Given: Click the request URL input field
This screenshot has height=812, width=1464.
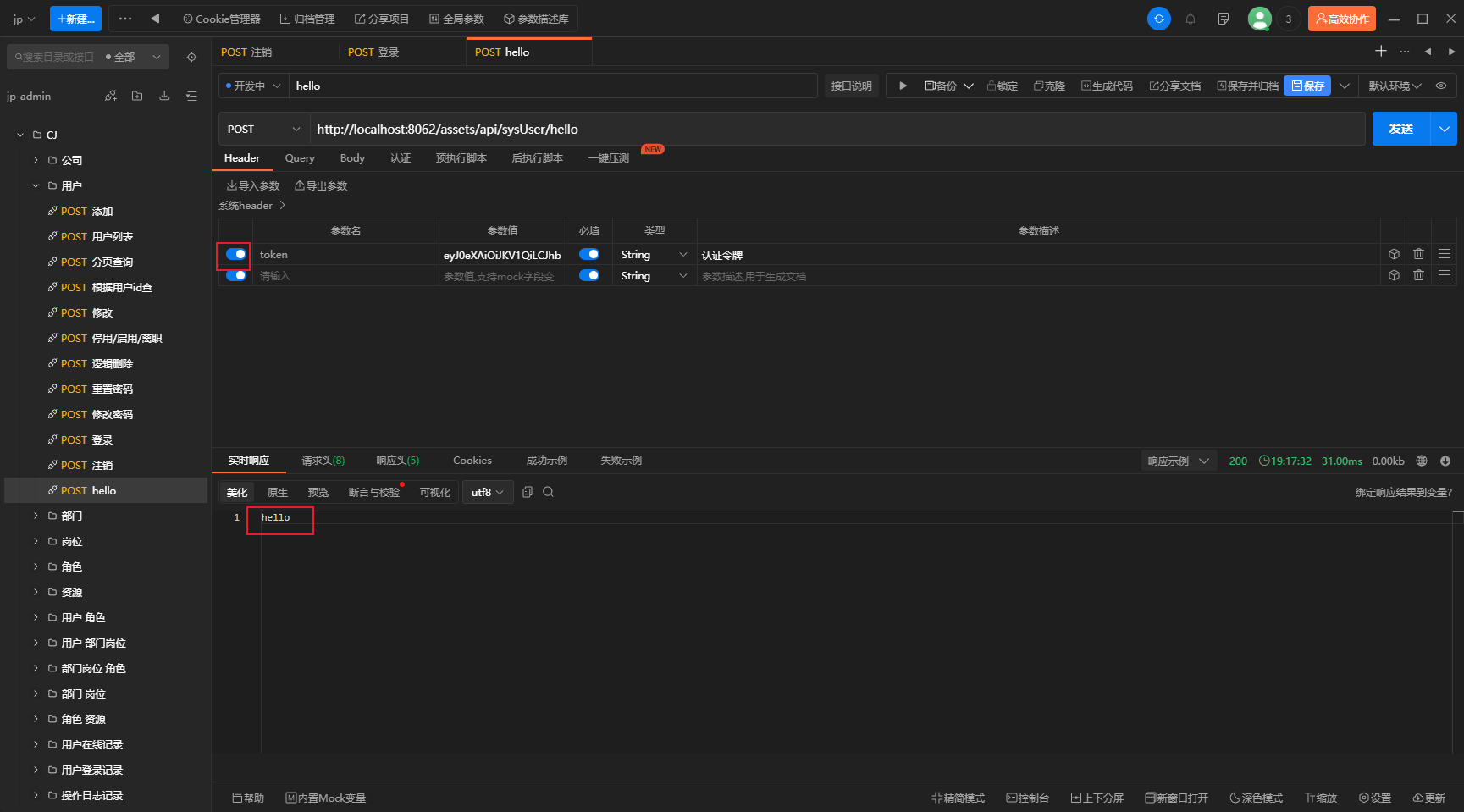Looking at the screenshot, I should 837,129.
